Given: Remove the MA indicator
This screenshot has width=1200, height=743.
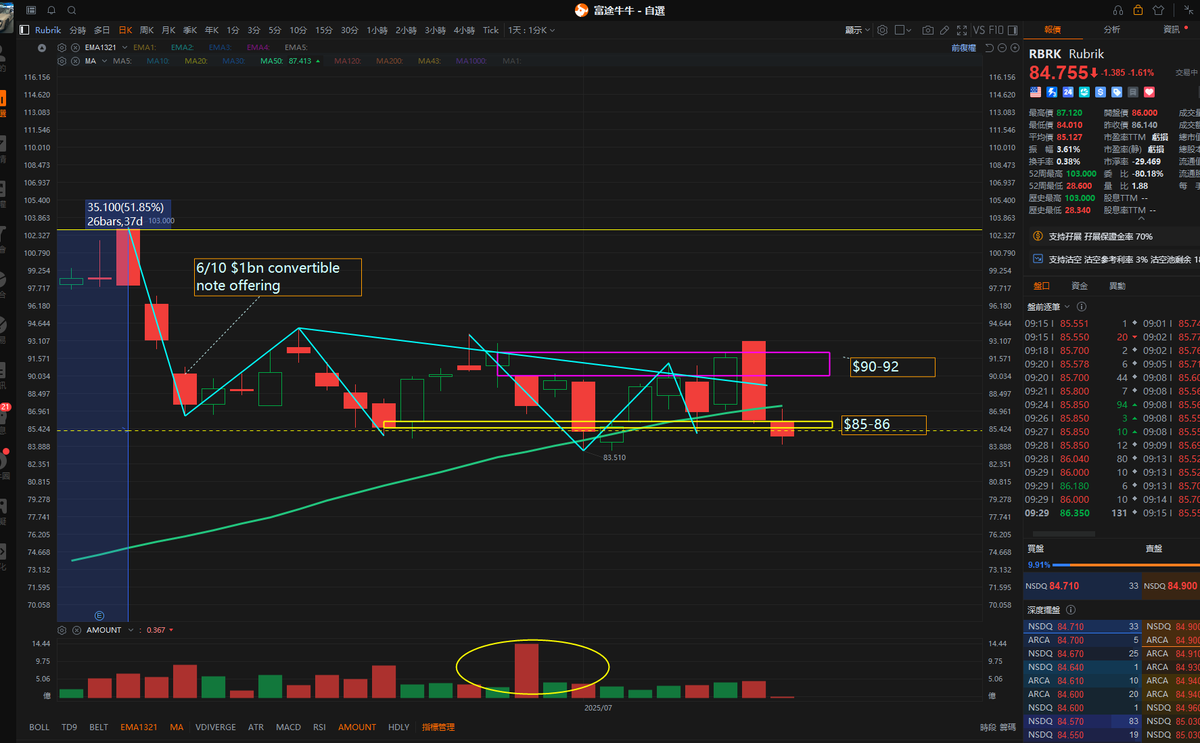Looking at the screenshot, I should coord(75,61).
